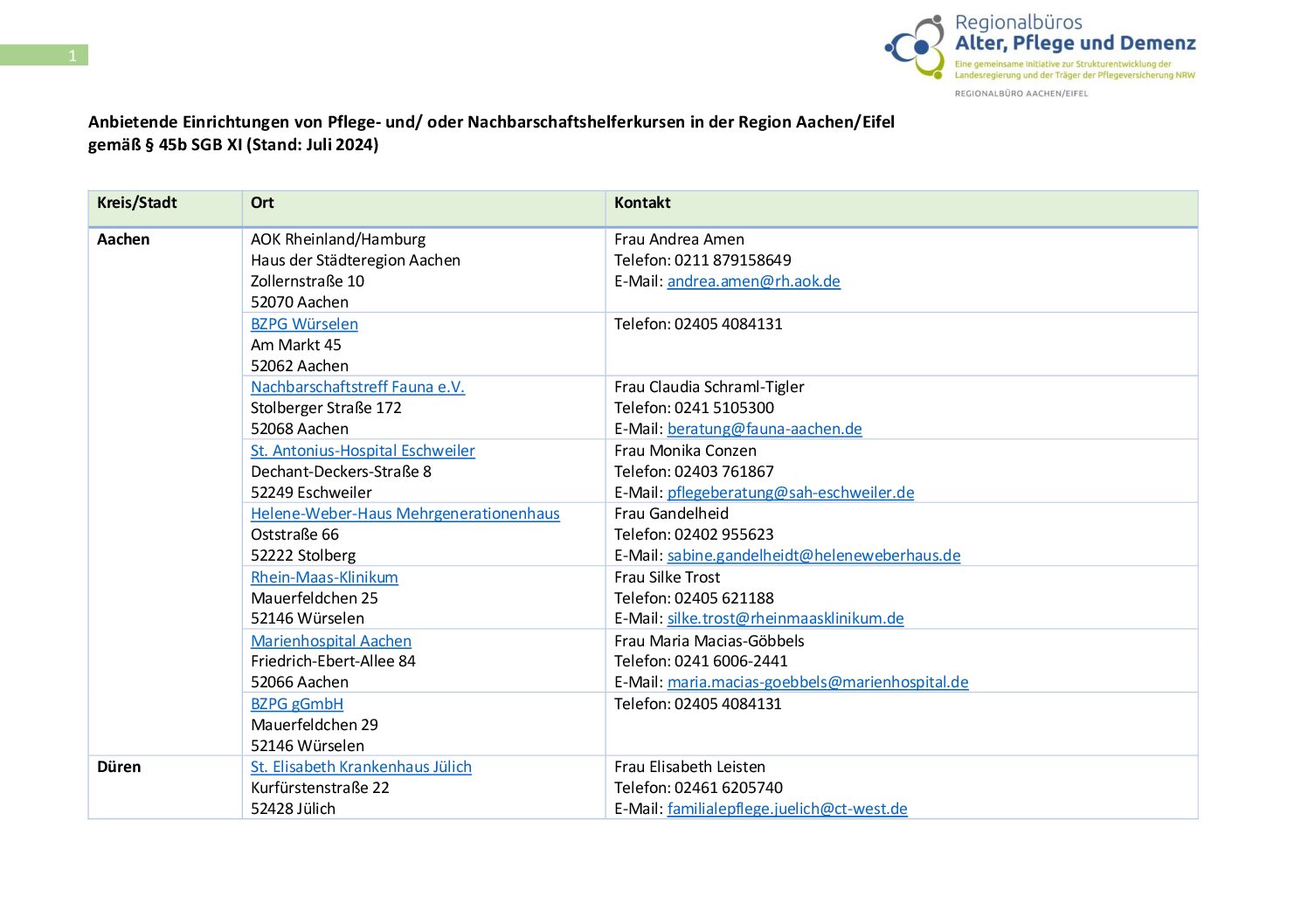Click pflegeberatung@sah-eschweiler.de email address
1308x924 pixels.
click(791, 493)
